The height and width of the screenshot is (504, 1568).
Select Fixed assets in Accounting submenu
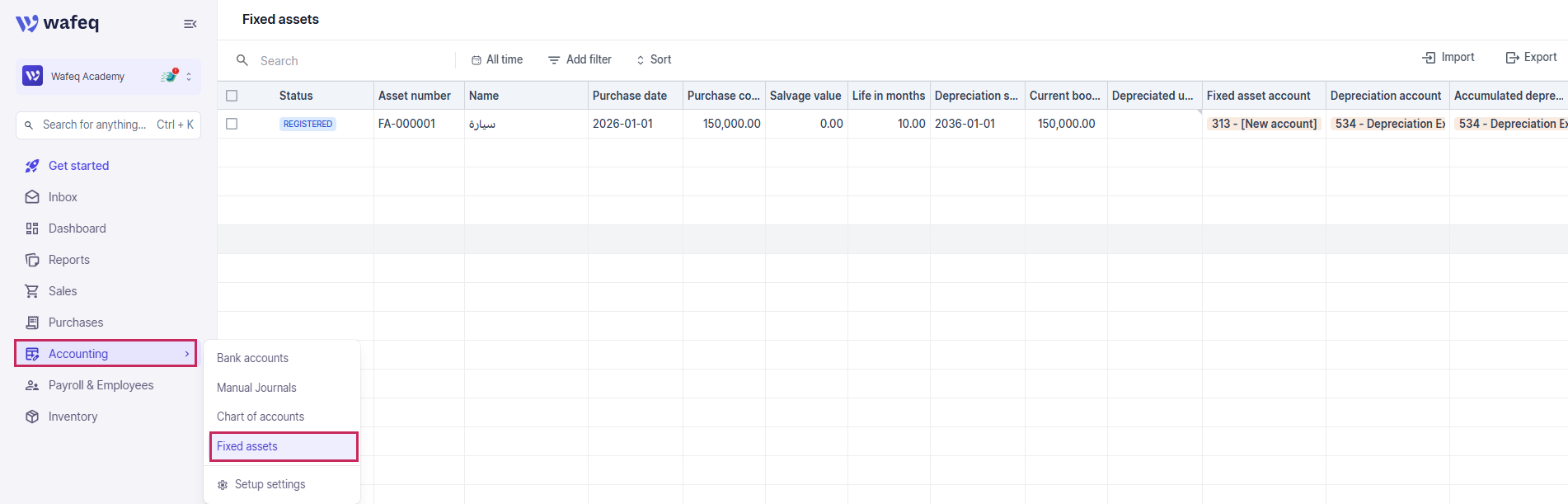[284, 446]
